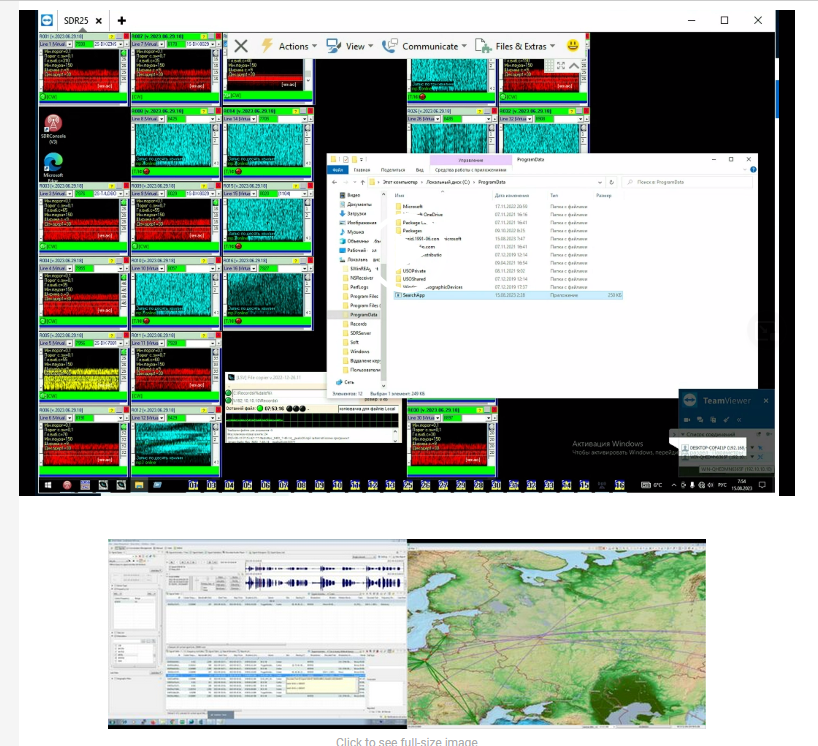
Task: Switch to taskbar window numbered 30
Action: (496, 485)
